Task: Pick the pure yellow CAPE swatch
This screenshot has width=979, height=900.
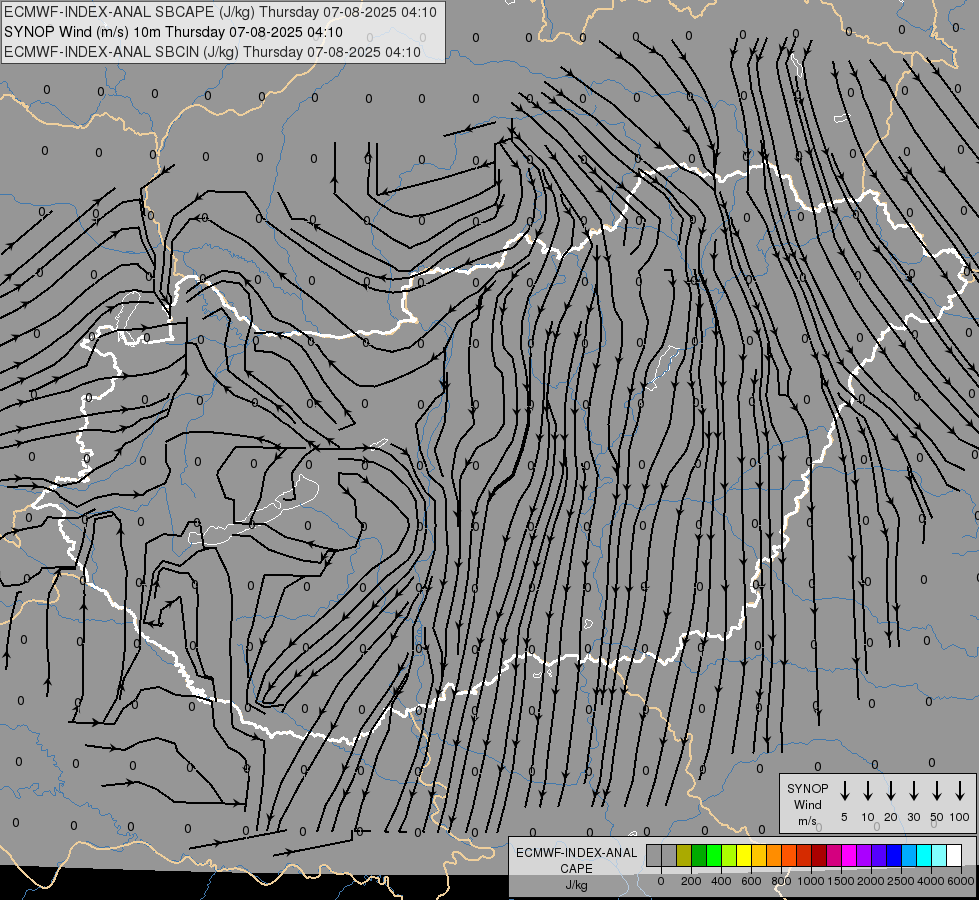Action: coord(744,855)
